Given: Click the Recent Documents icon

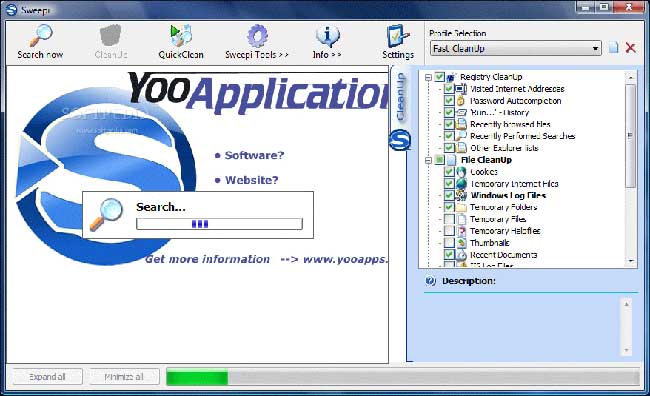Looking at the screenshot, I should 461,255.
